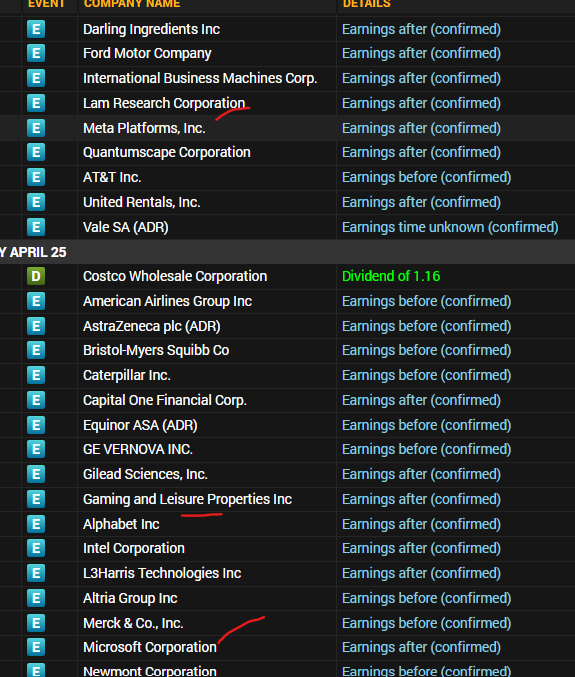This screenshot has width=575, height=677.
Task: Click Vale SA (ADR) company name
Action: coord(126,227)
